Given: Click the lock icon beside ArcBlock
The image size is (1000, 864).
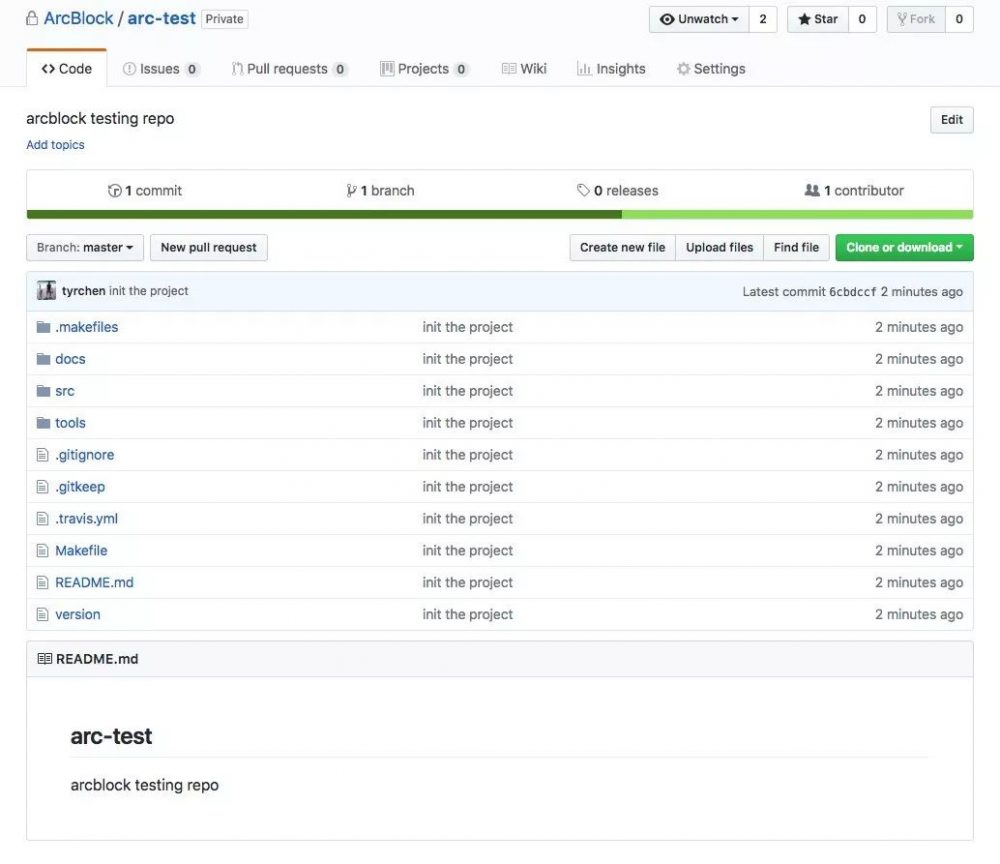Looking at the screenshot, I should click(x=31, y=18).
